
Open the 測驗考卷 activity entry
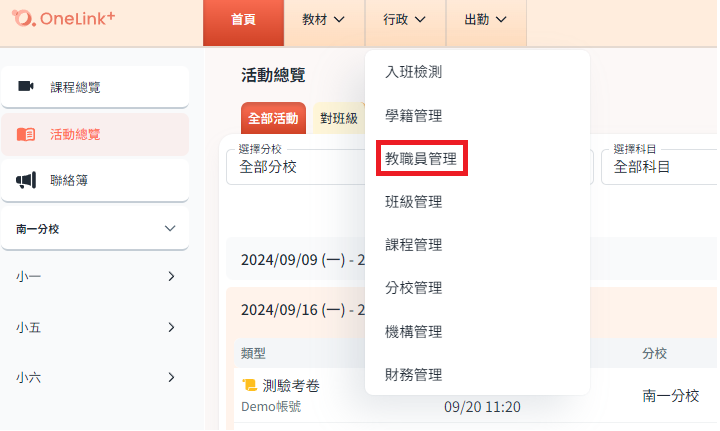coord(291,386)
